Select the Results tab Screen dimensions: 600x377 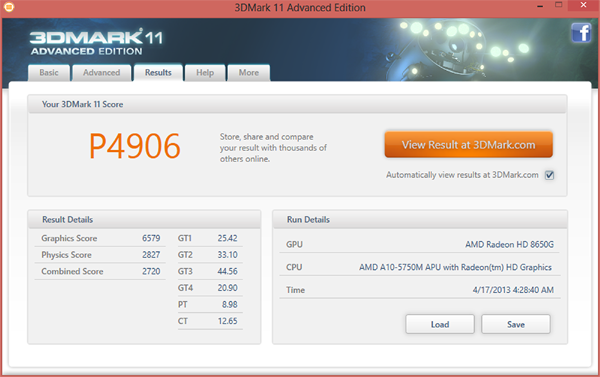click(158, 72)
